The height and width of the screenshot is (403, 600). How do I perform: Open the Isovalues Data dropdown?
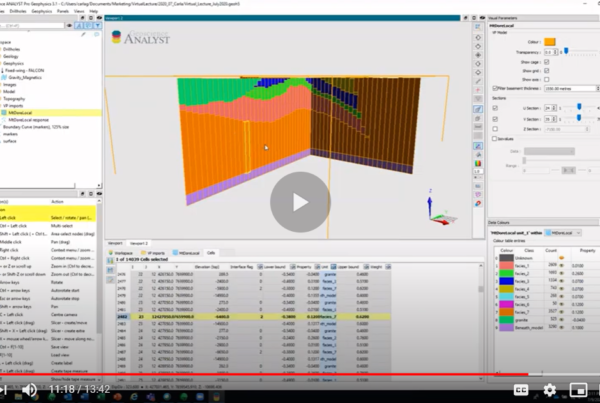(548, 152)
